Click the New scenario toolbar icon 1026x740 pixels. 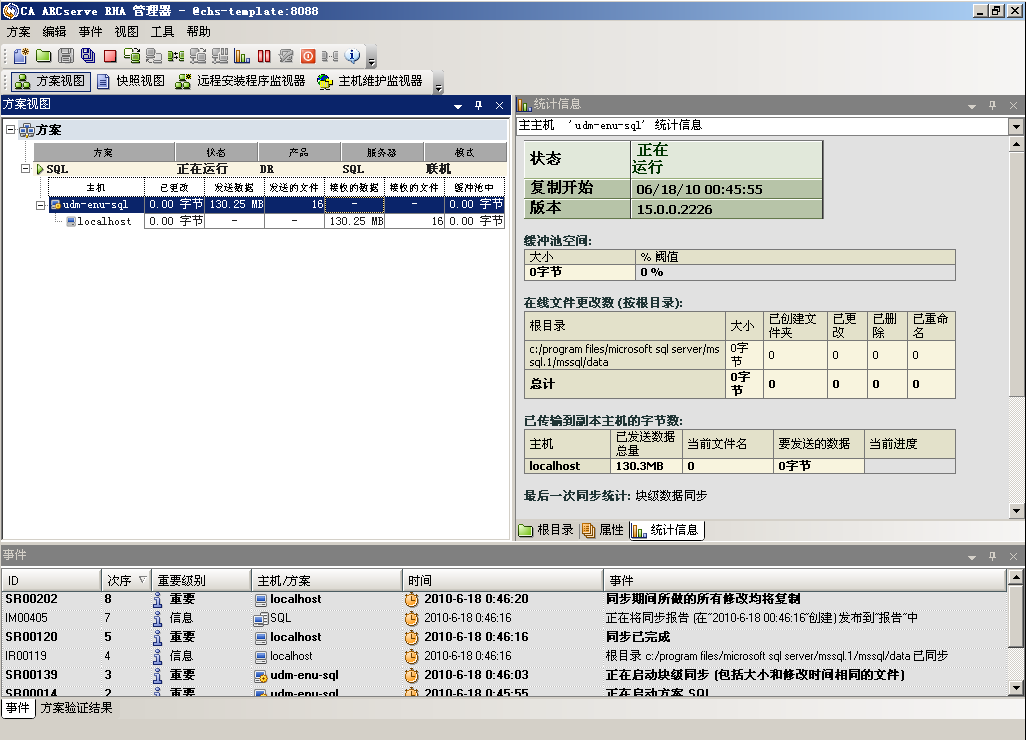tap(20, 56)
